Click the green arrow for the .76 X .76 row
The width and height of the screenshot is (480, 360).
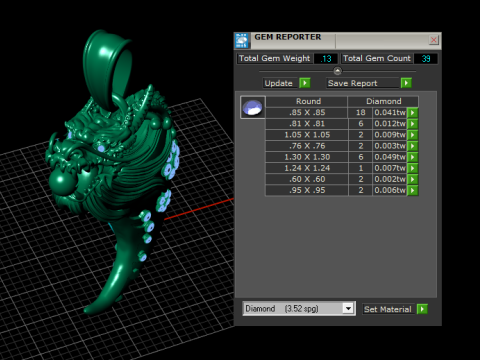[x=413, y=146]
